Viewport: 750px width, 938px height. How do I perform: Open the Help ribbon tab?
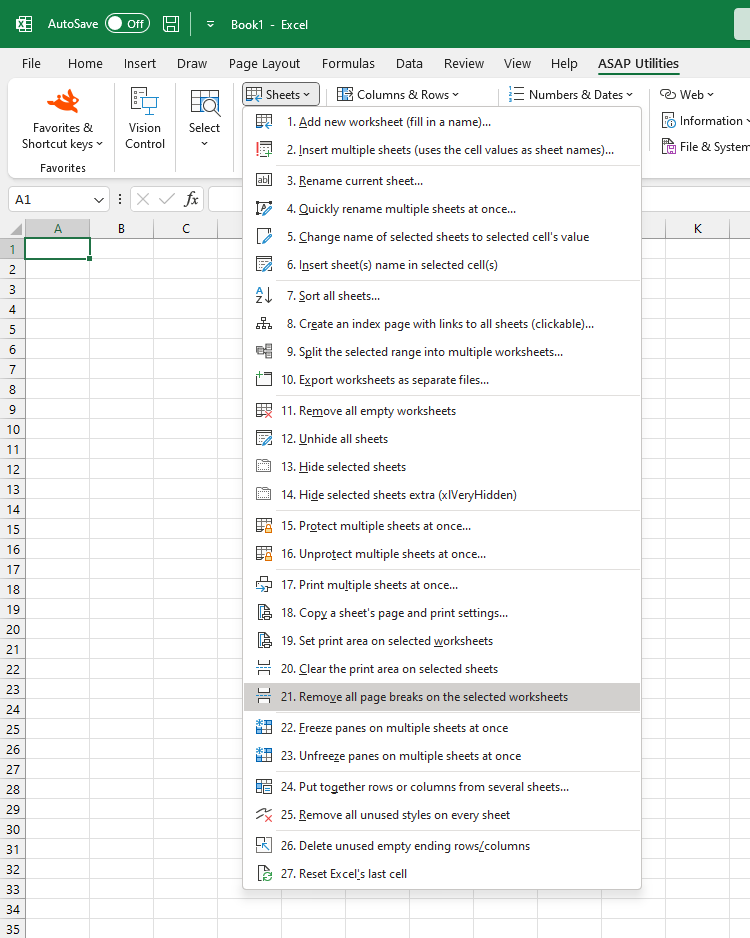pyautogui.click(x=564, y=63)
